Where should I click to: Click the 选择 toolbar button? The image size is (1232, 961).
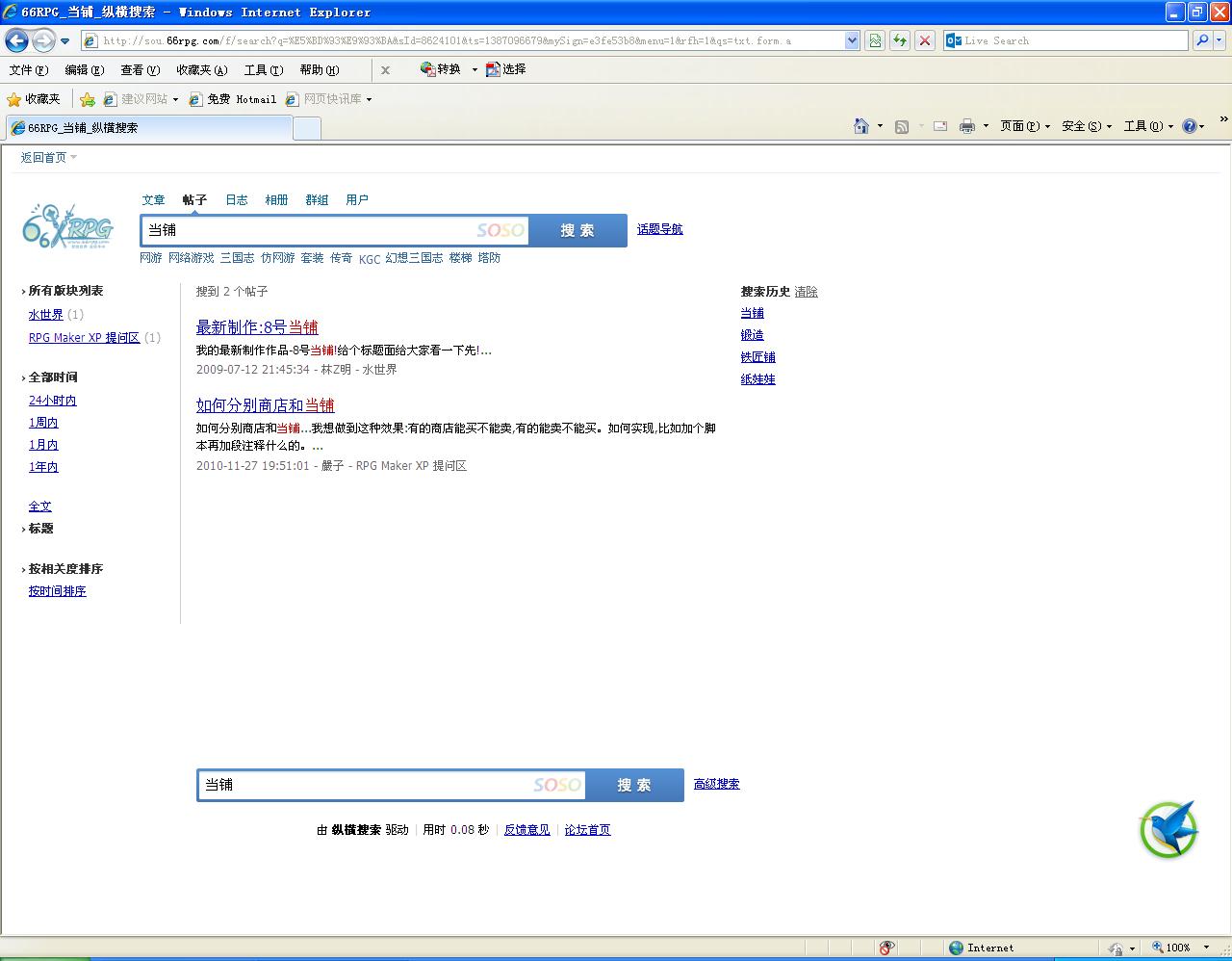coord(506,69)
